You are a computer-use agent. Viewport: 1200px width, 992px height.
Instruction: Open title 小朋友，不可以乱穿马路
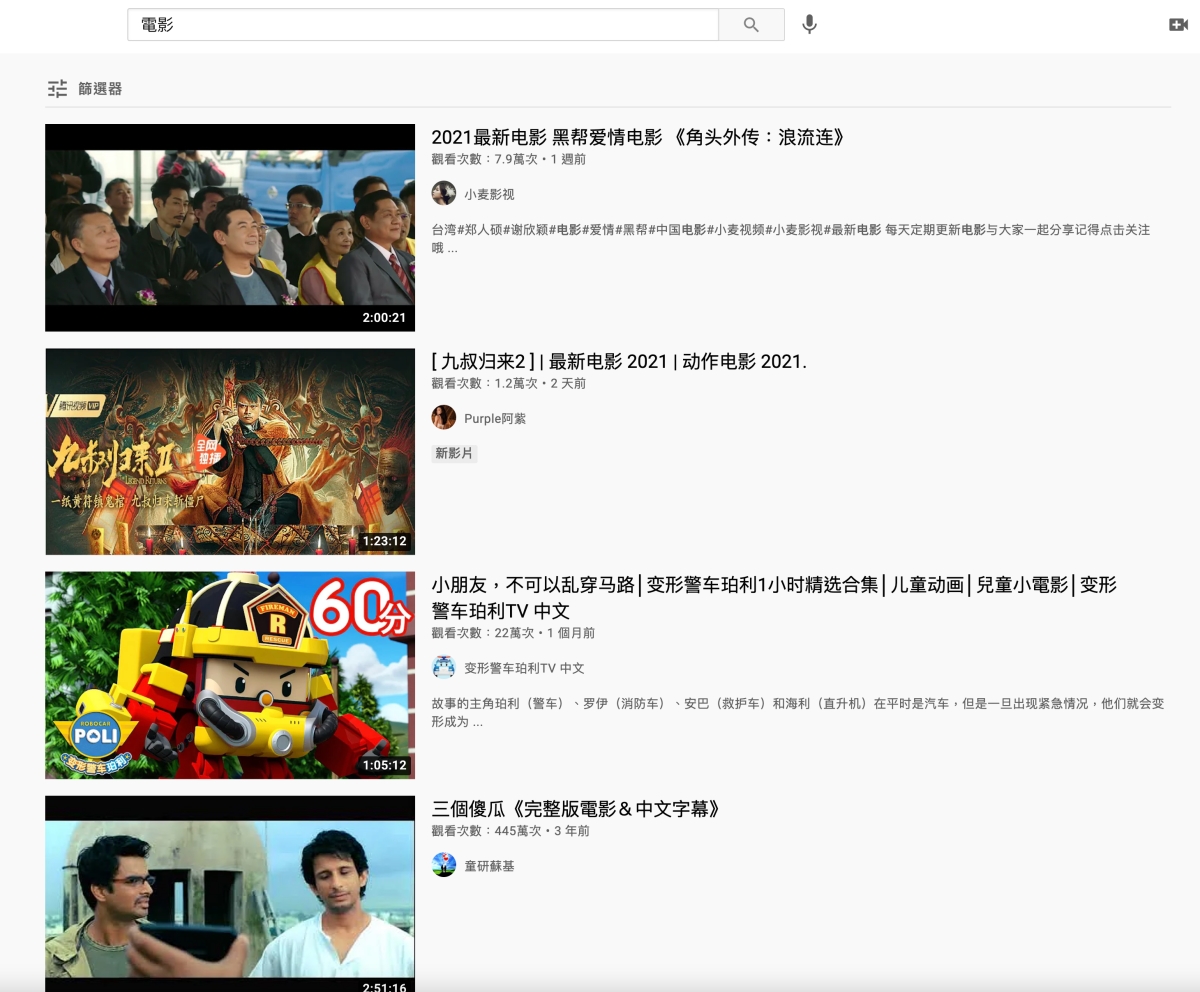774,597
